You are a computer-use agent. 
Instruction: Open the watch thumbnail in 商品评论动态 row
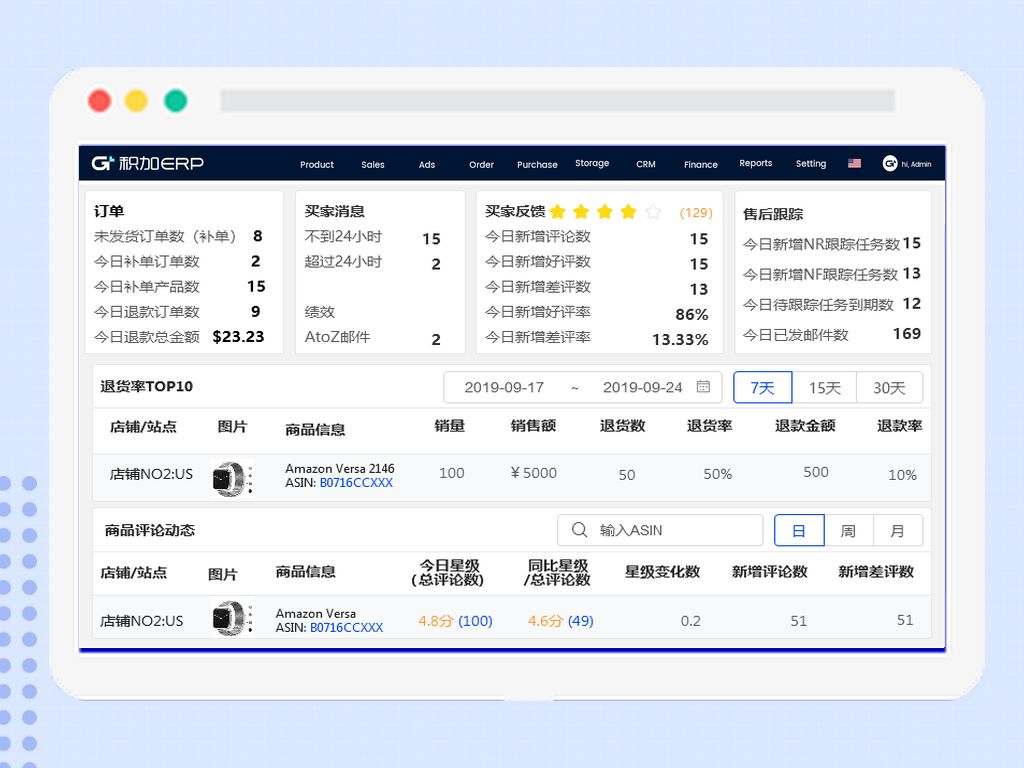coord(228,619)
